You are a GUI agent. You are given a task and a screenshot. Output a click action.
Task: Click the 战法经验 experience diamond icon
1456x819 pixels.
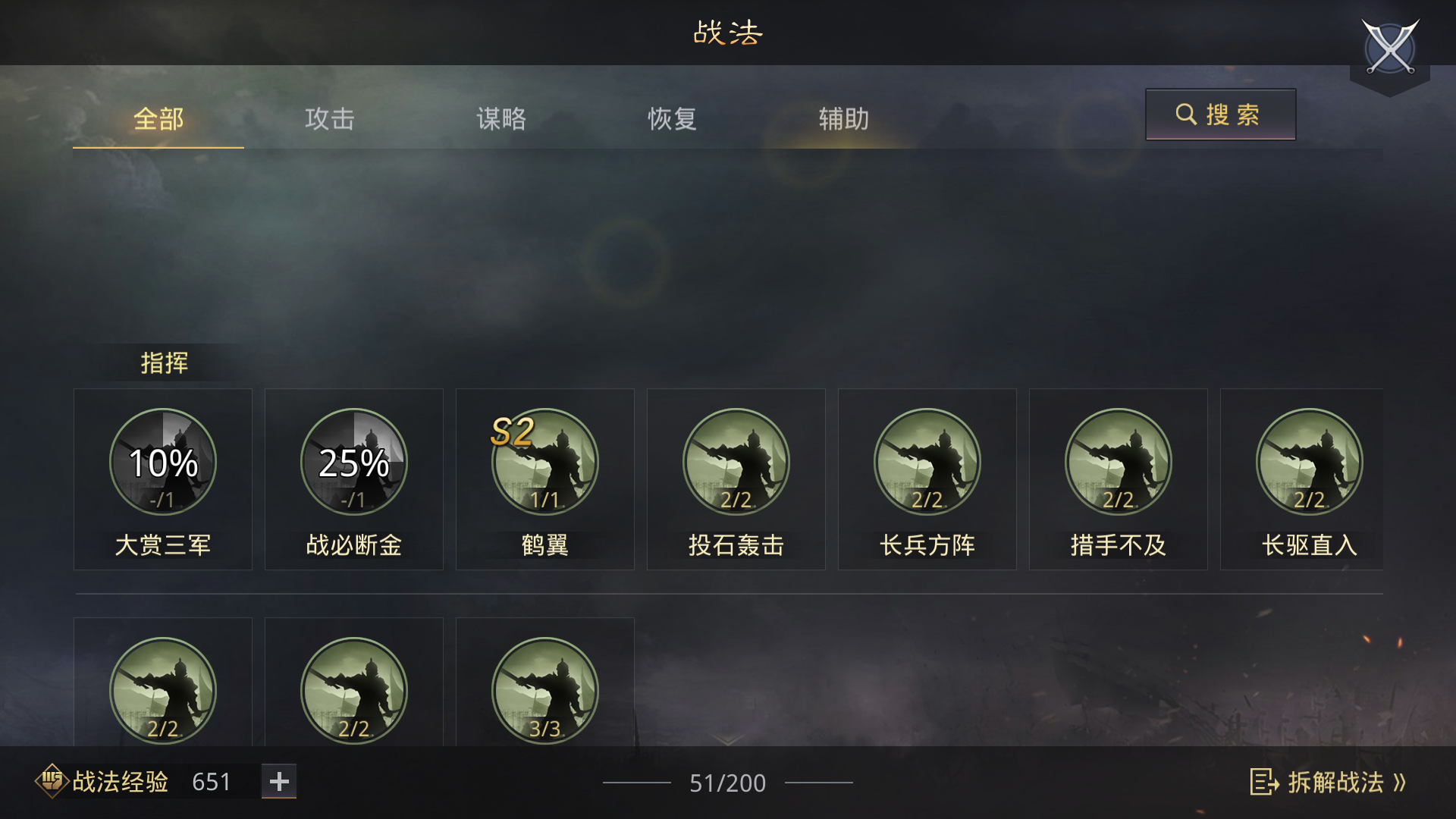click(52, 781)
